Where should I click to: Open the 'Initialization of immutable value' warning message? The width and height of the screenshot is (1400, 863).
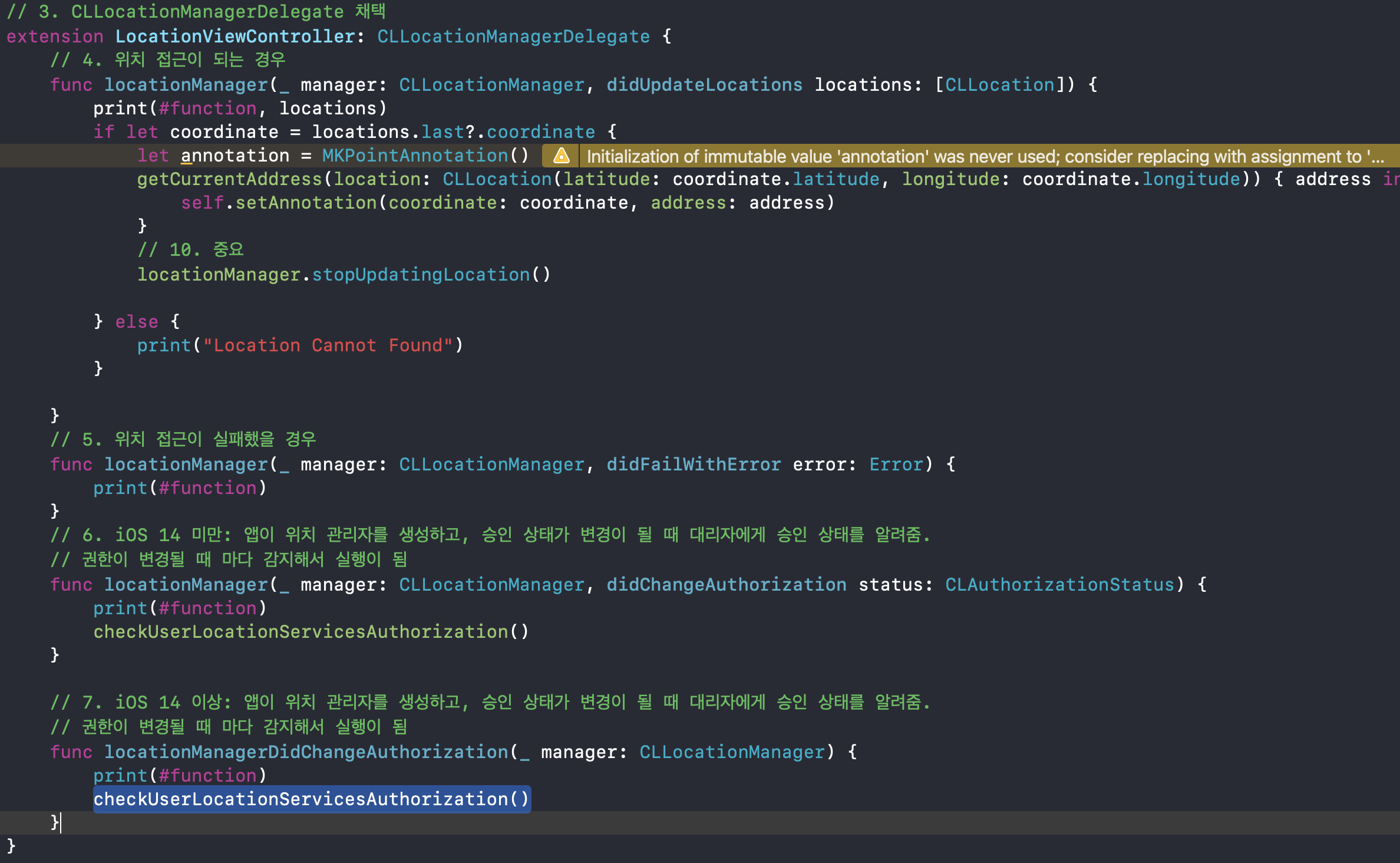(x=984, y=156)
